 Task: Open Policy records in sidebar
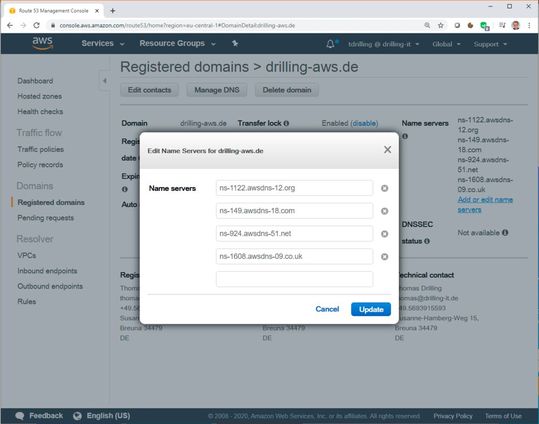40,164
